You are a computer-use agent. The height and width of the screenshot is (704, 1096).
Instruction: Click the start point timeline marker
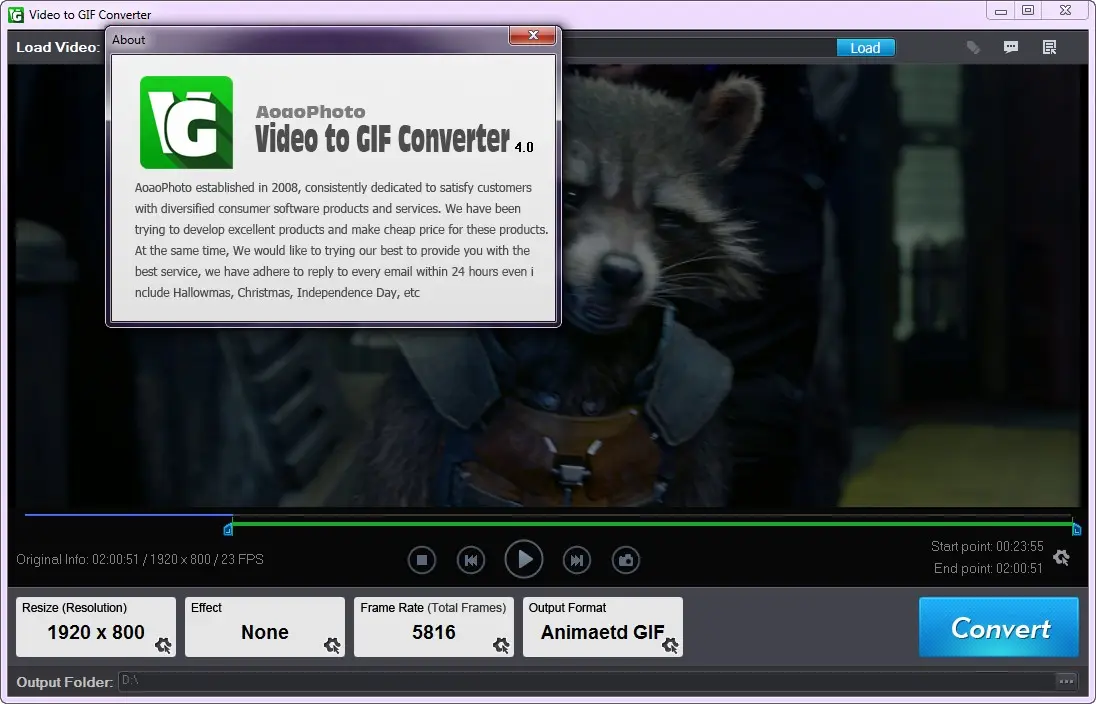(x=228, y=530)
